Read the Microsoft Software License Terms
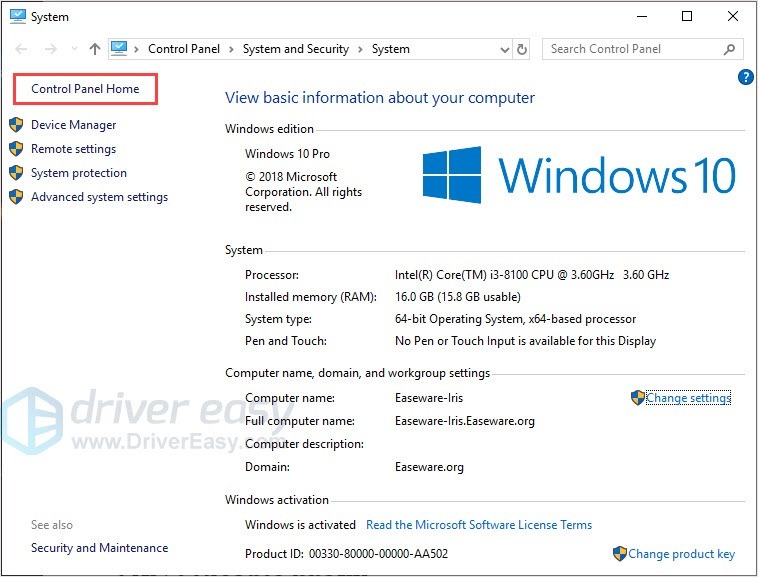 pos(479,525)
